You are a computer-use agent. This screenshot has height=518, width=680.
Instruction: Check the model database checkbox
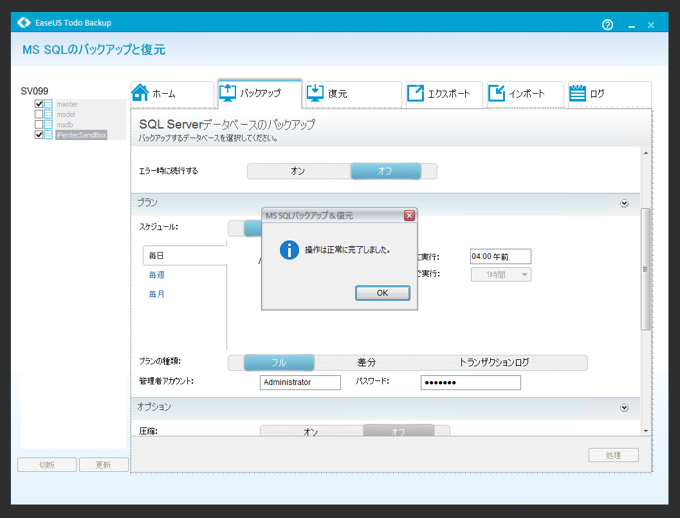click(x=39, y=114)
